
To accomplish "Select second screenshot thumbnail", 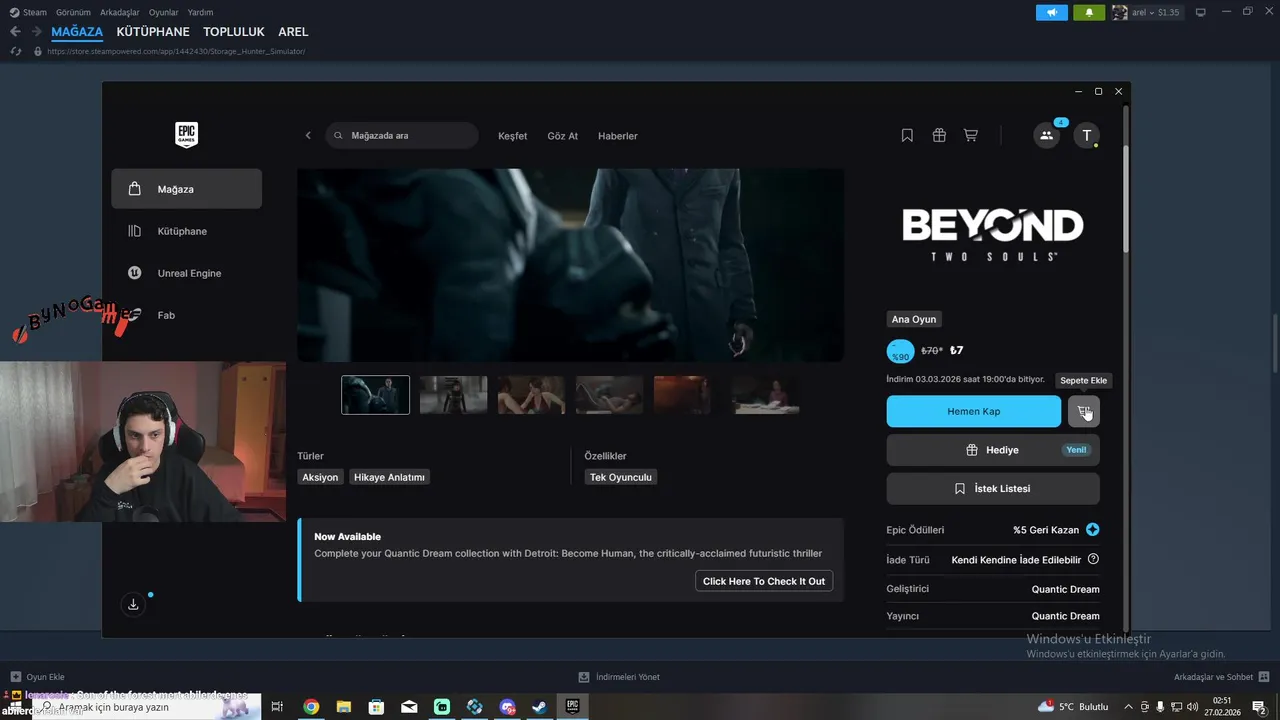I will pos(453,395).
